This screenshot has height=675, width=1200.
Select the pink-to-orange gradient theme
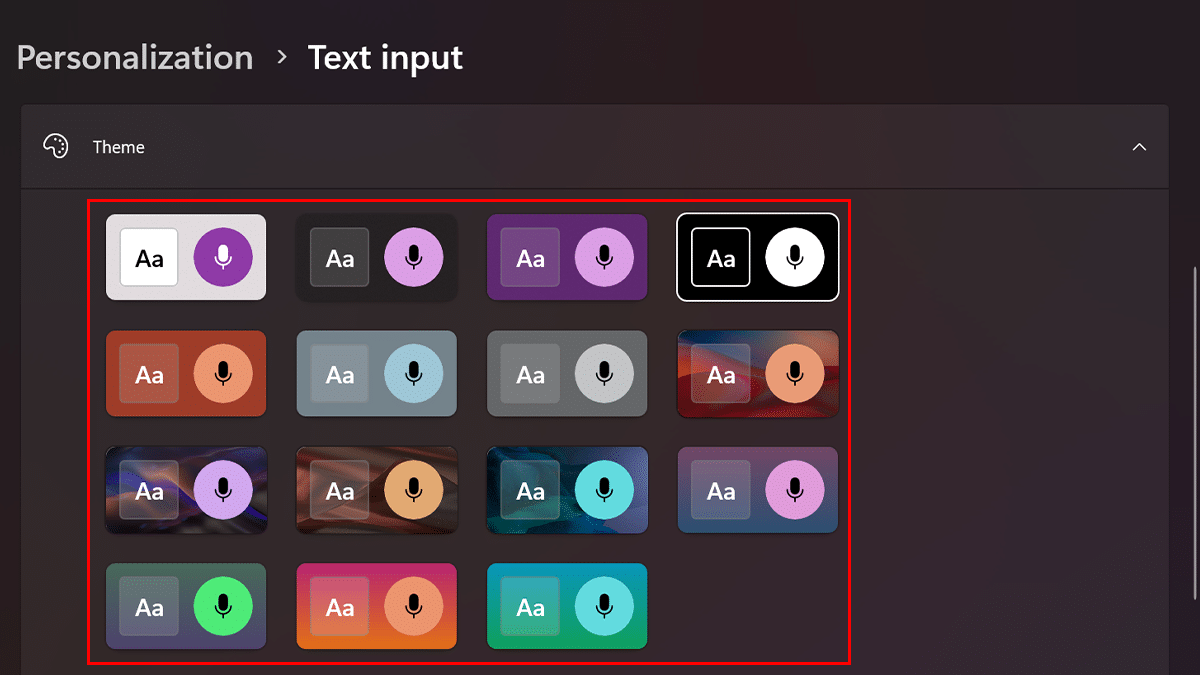point(377,606)
